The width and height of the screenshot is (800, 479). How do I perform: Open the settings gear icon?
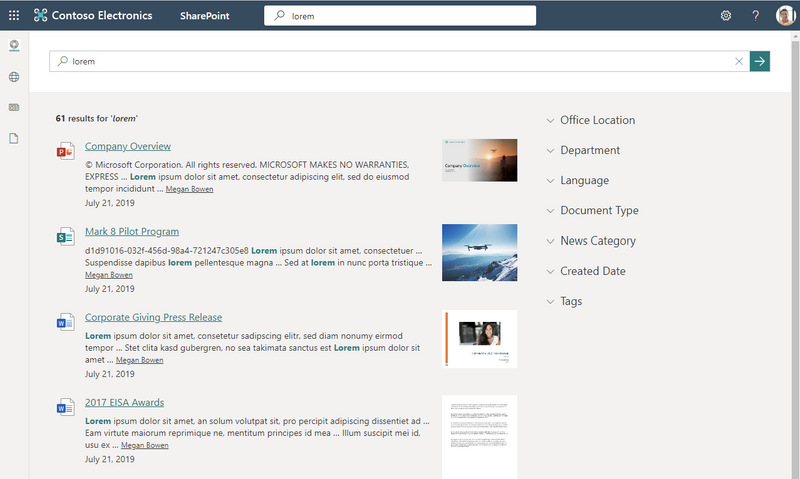[x=726, y=16]
